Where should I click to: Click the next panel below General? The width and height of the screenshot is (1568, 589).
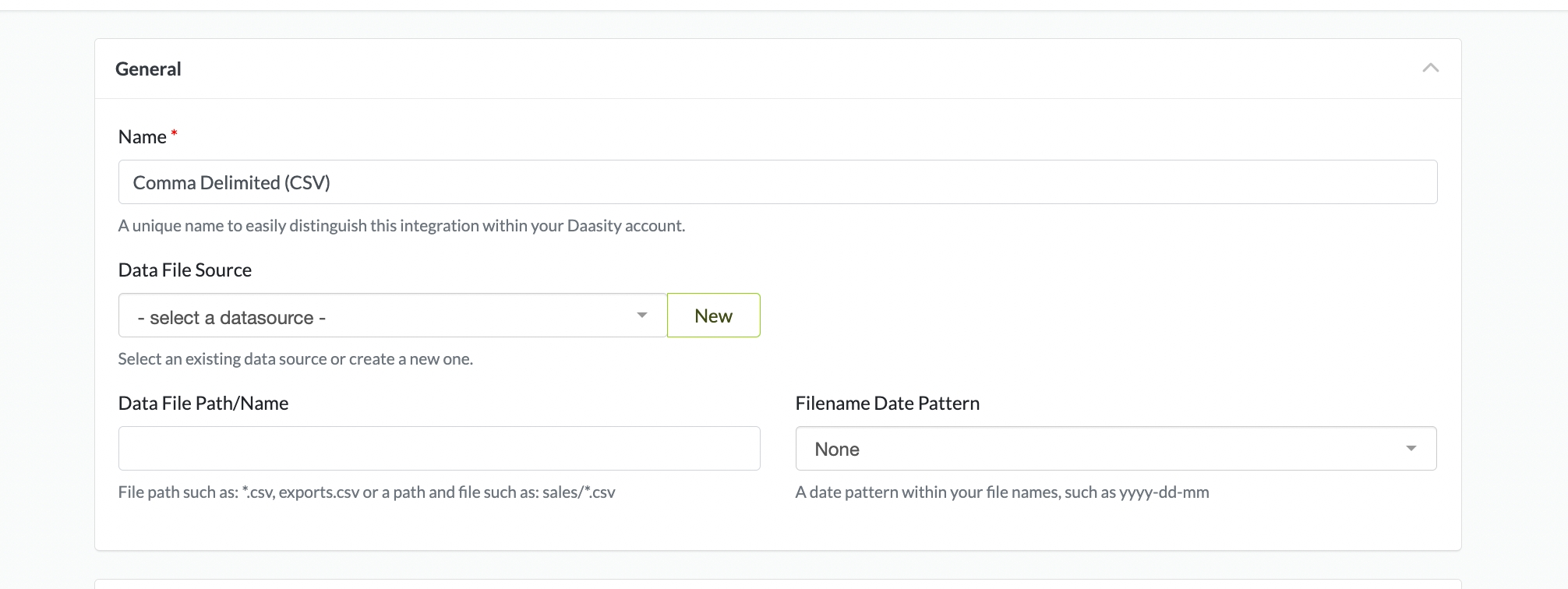(x=777, y=584)
